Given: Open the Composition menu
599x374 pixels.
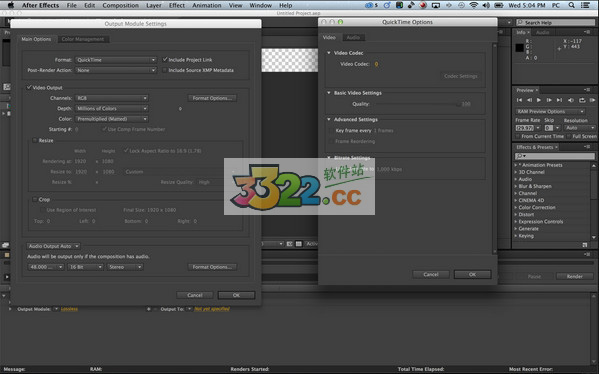Looking at the screenshot, I should click(121, 5).
